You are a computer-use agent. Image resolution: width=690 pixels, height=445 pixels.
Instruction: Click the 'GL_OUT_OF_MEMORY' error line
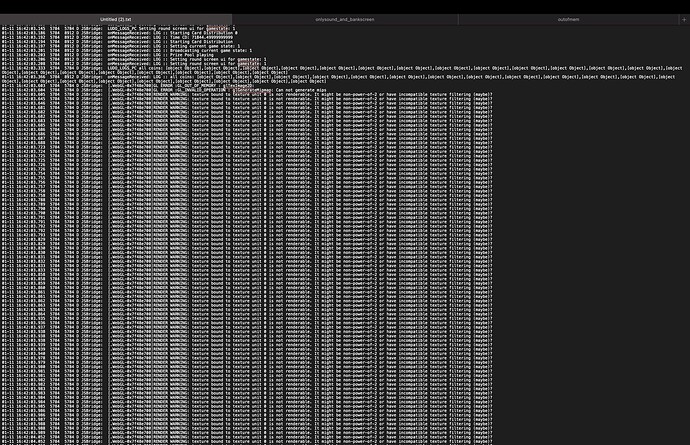point(127,86)
